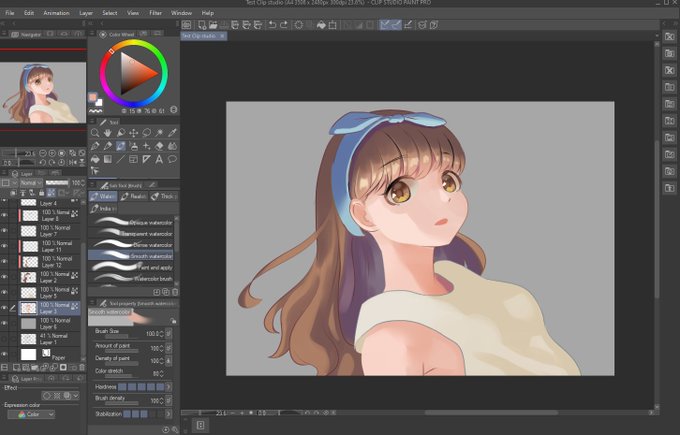
Task: Click the Undo arrow in top toolbar
Action: (272, 25)
